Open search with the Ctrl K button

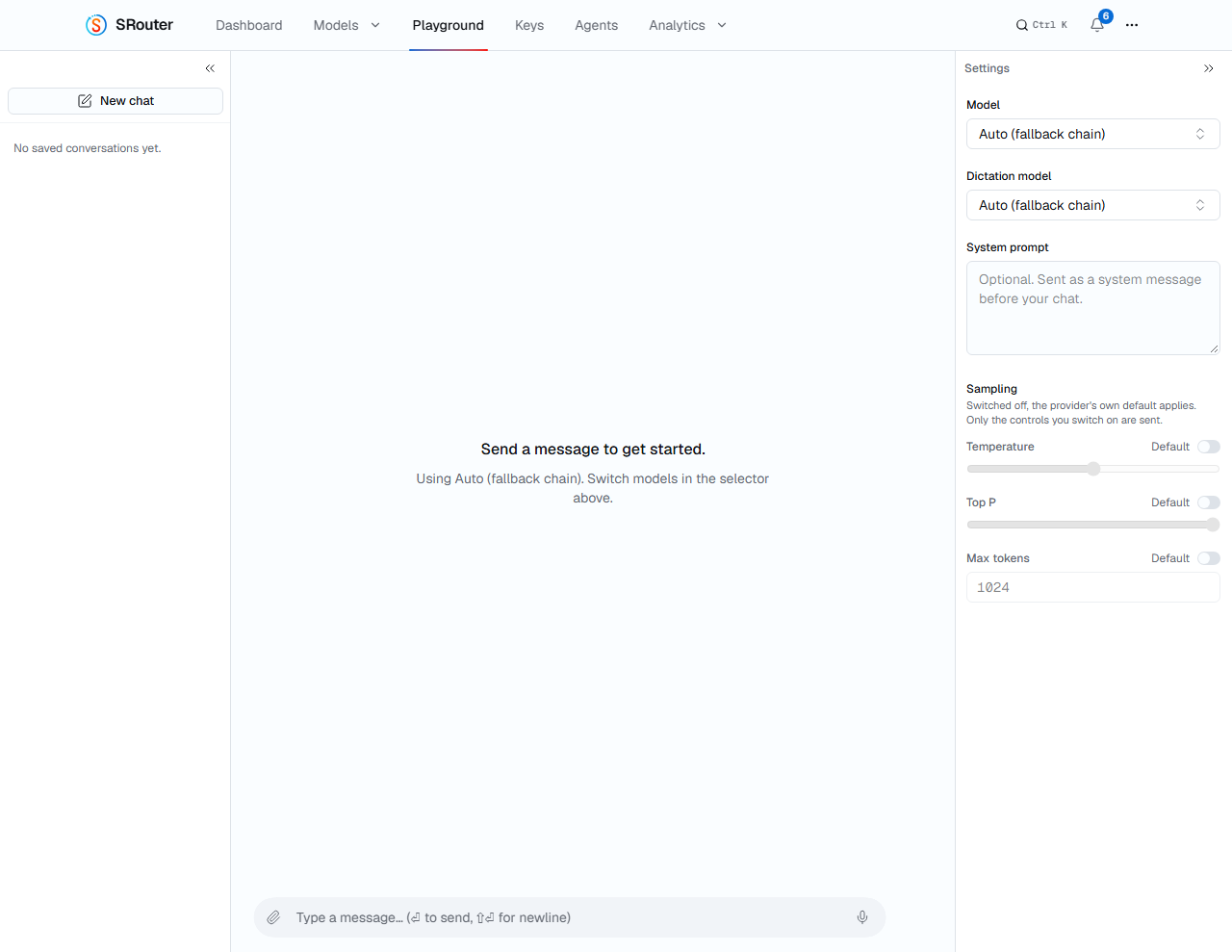(1042, 25)
